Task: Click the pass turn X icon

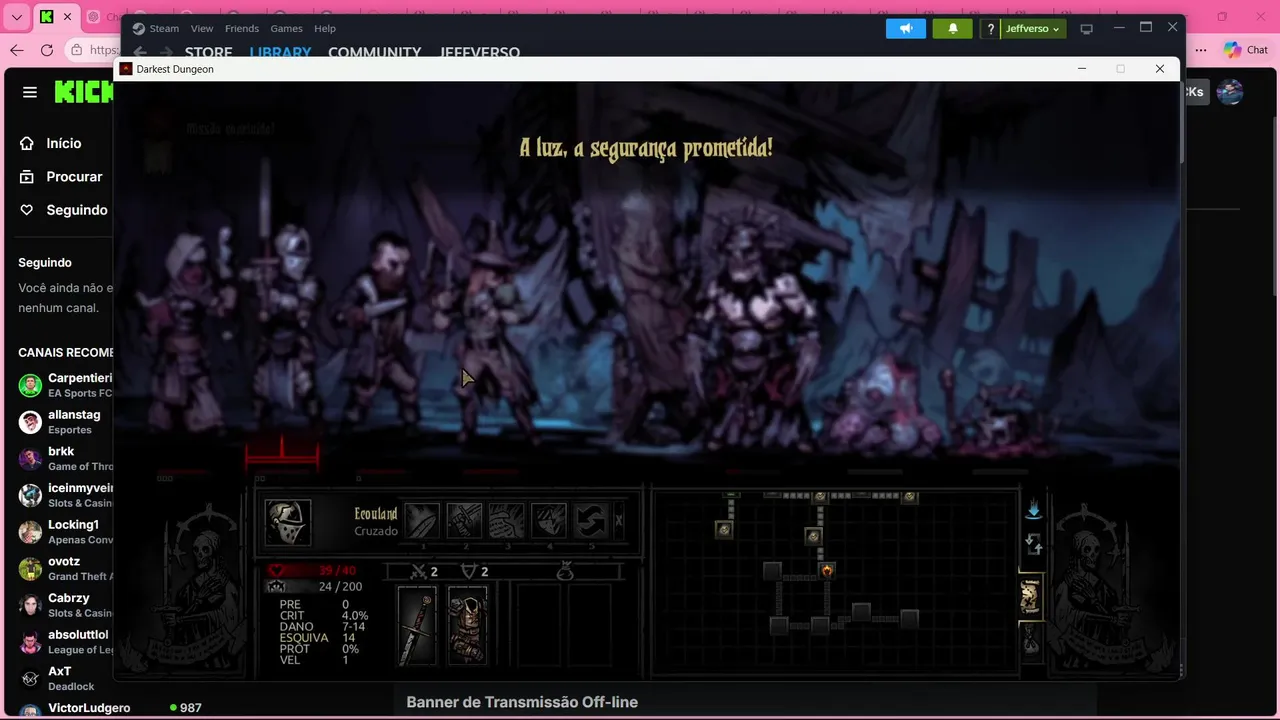Action: pyautogui.click(x=619, y=521)
